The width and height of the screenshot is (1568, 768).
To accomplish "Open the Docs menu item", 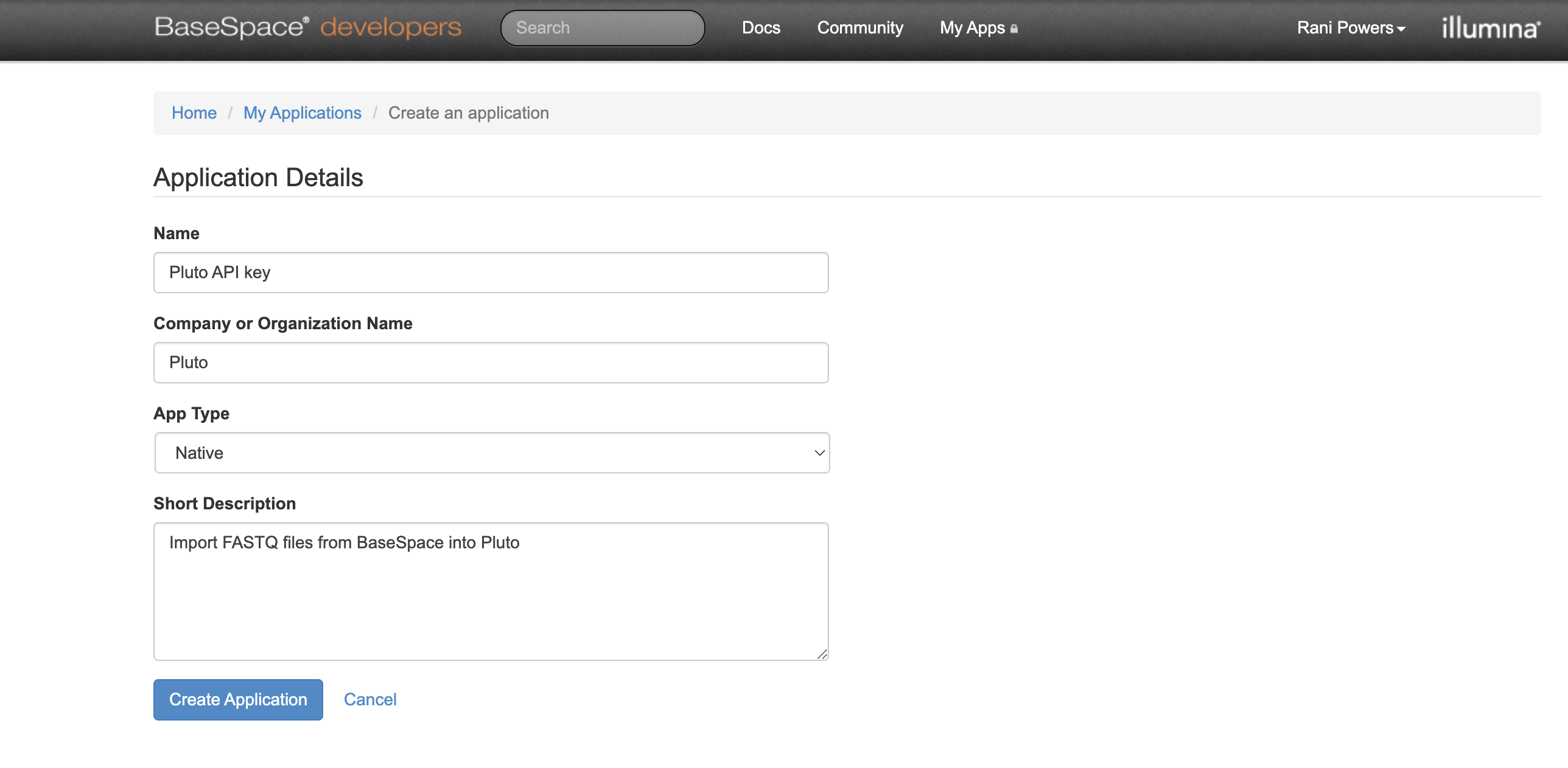I will 761,28.
